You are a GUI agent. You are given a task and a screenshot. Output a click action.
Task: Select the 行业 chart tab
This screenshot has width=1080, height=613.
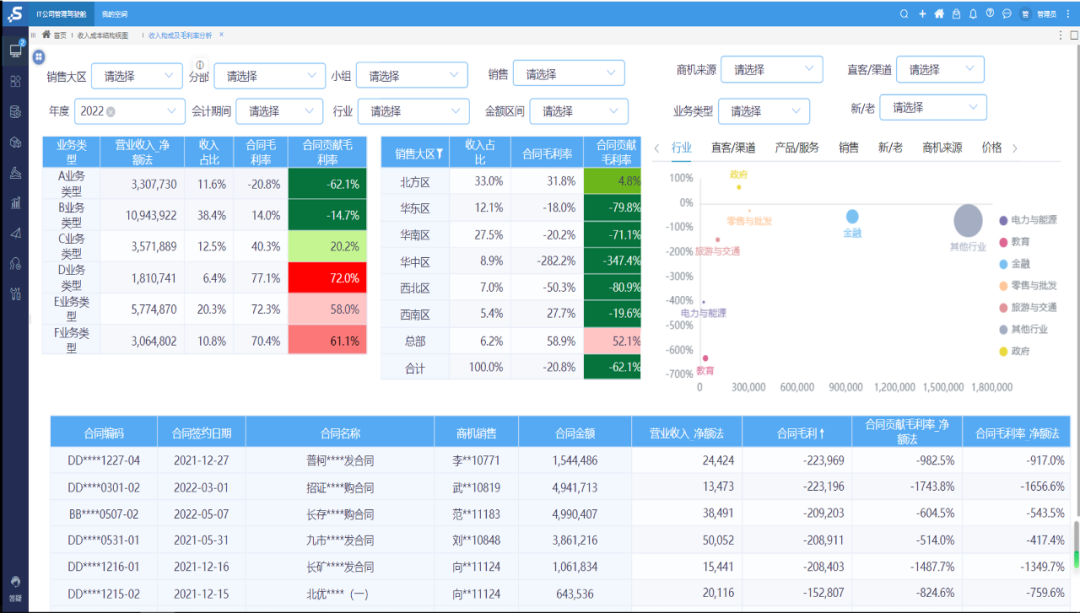681,147
